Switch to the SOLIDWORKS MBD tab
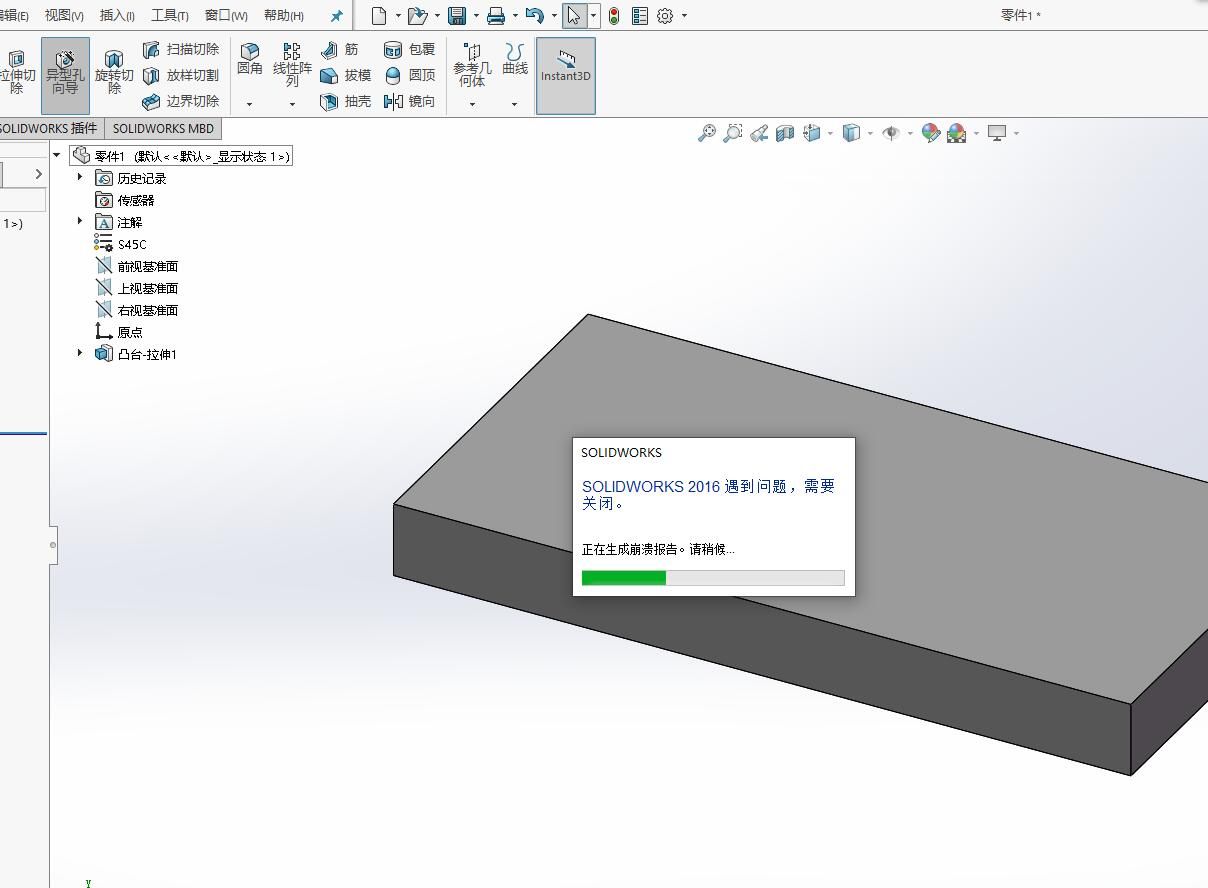Viewport: 1208px width, 888px height. [163, 128]
